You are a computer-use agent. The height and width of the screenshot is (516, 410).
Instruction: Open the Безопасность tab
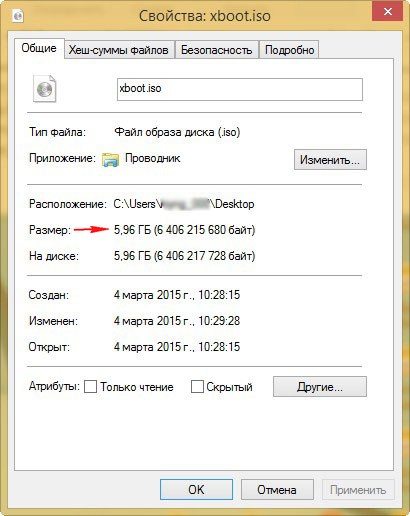coord(216,50)
